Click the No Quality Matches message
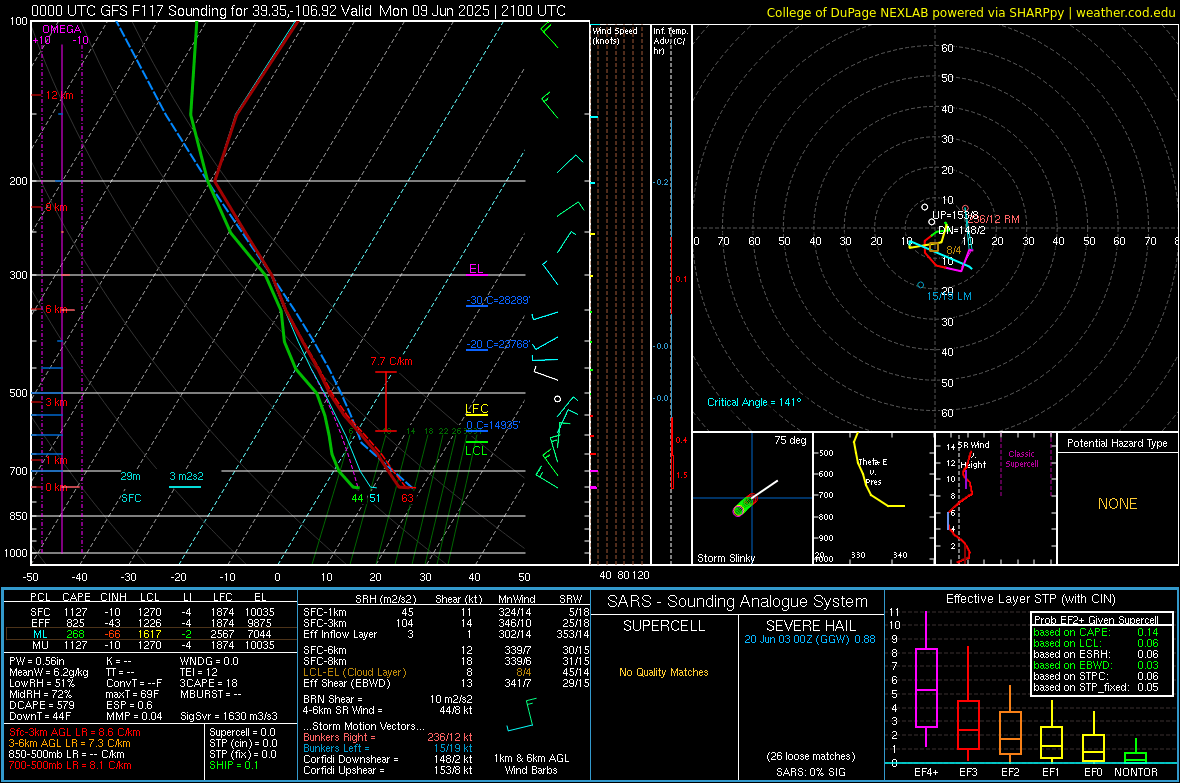This screenshot has height=783, width=1180. [x=664, y=672]
